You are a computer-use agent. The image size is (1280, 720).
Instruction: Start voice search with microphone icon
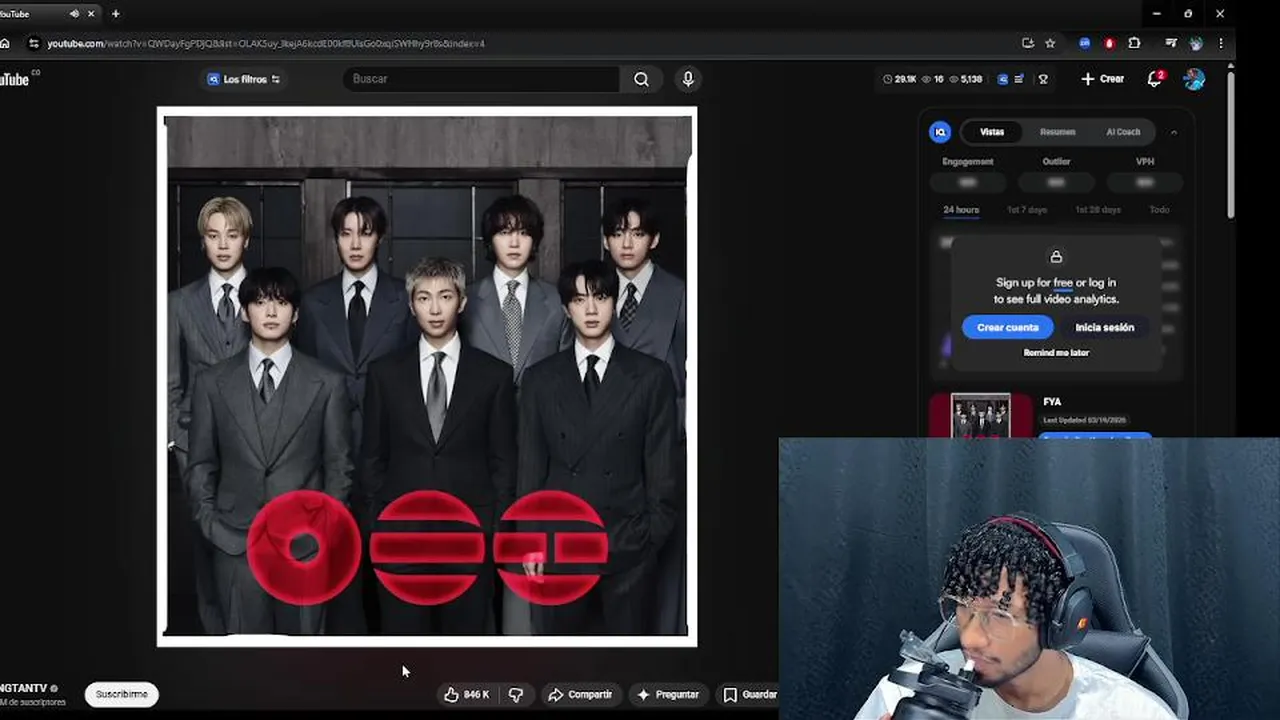pyautogui.click(x=688, y=79)
